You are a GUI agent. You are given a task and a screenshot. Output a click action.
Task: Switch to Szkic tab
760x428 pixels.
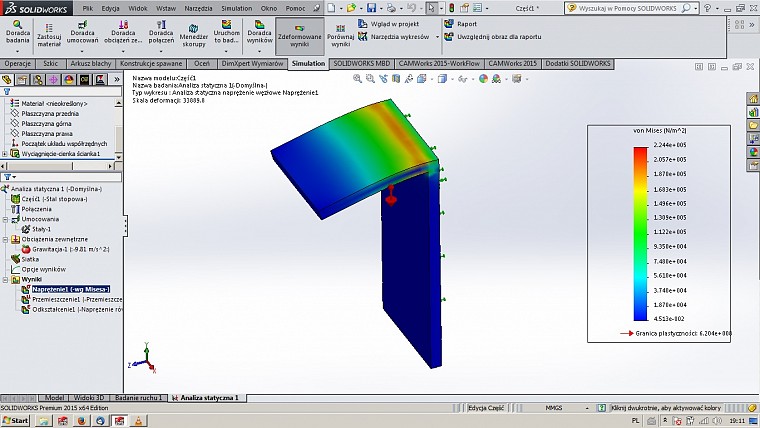[x=51, y=63]
